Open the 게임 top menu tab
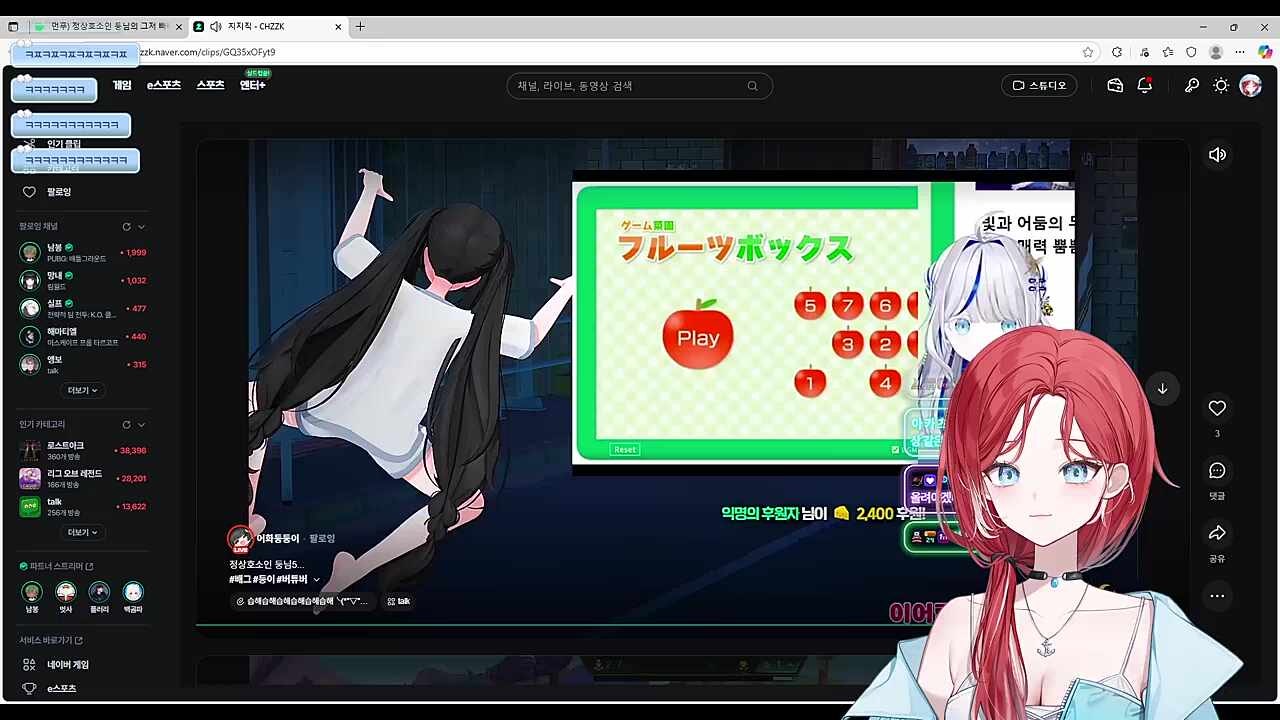Viewport: 1280px width, 720px height. click(122, 86)
